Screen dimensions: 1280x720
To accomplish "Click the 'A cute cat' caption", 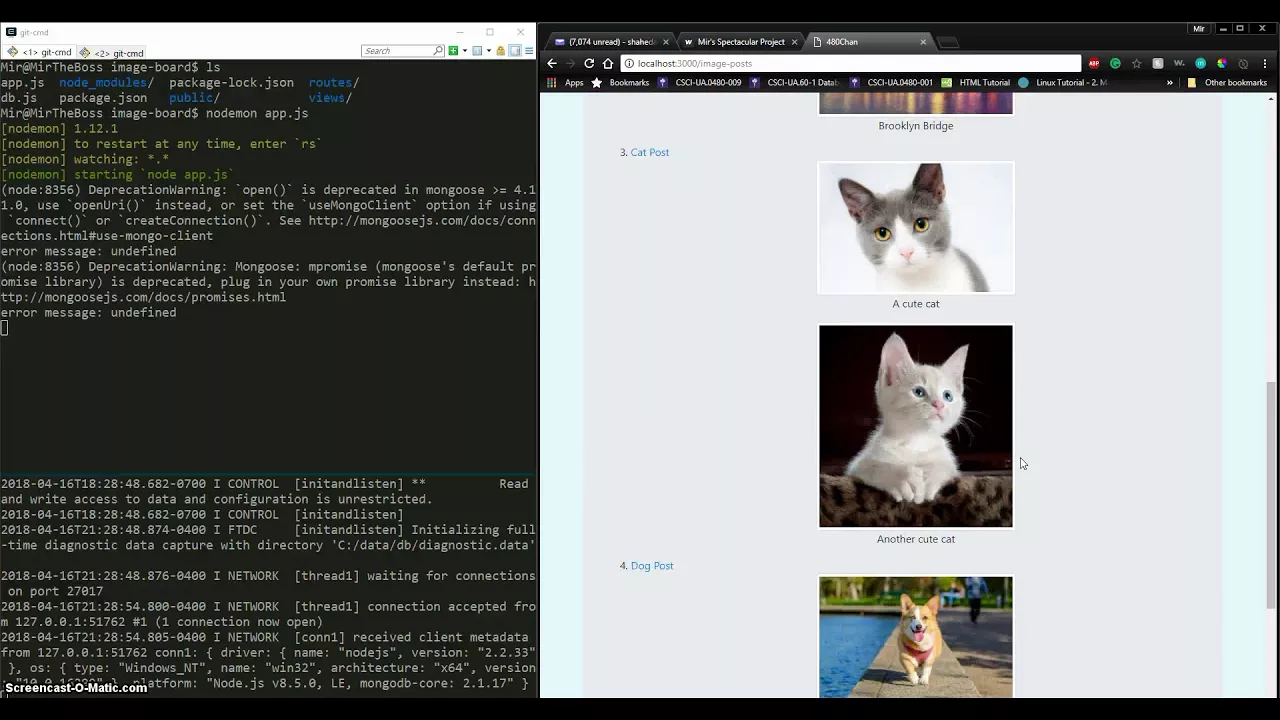I will (x=916, y=304).
